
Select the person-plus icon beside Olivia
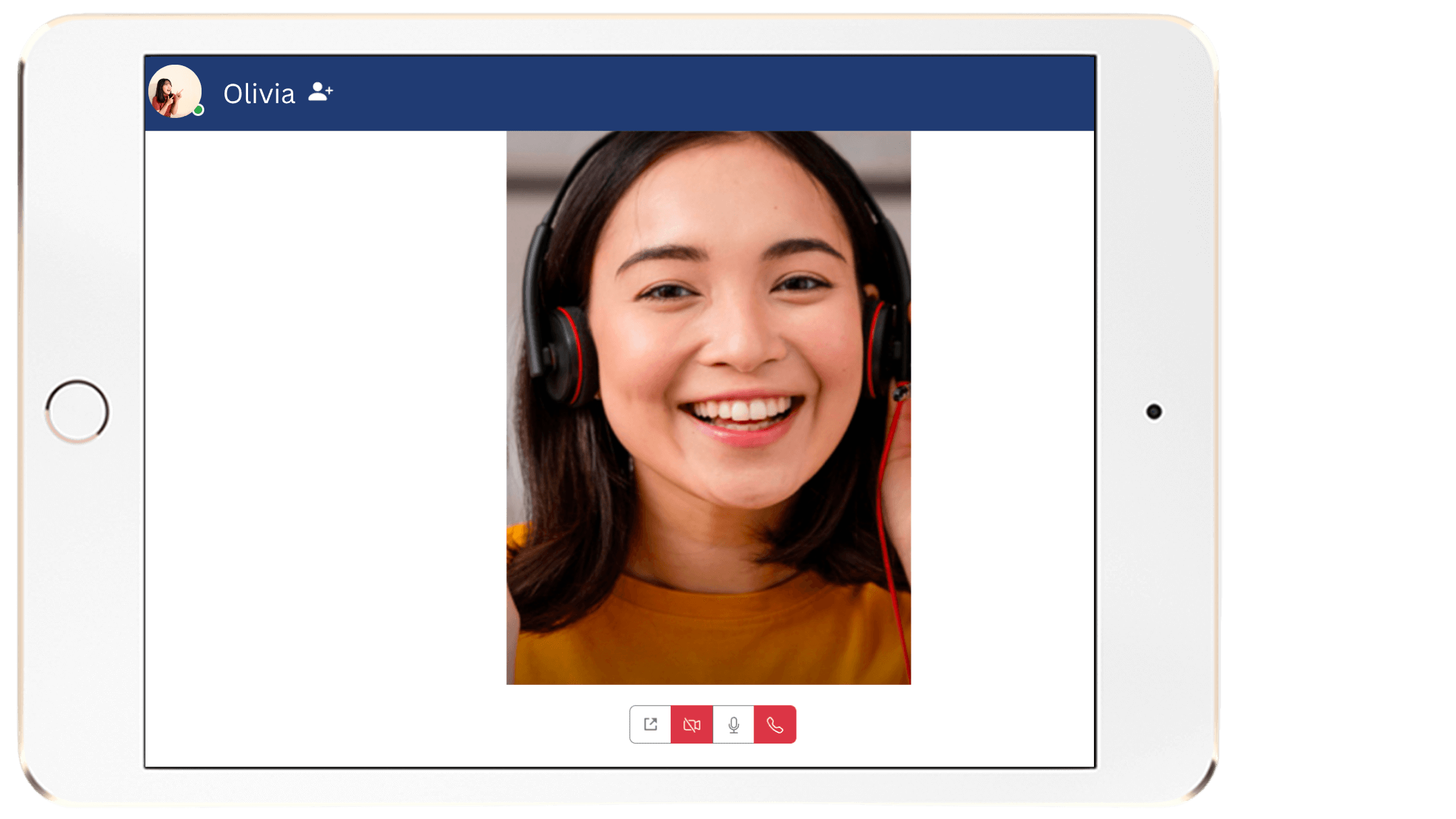[x=320, y=92]
